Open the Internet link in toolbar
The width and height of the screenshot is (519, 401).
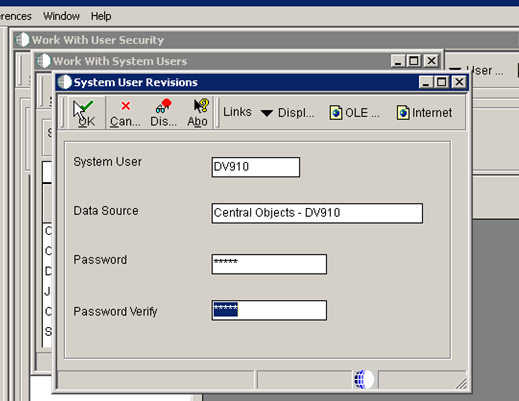point(424,113)
